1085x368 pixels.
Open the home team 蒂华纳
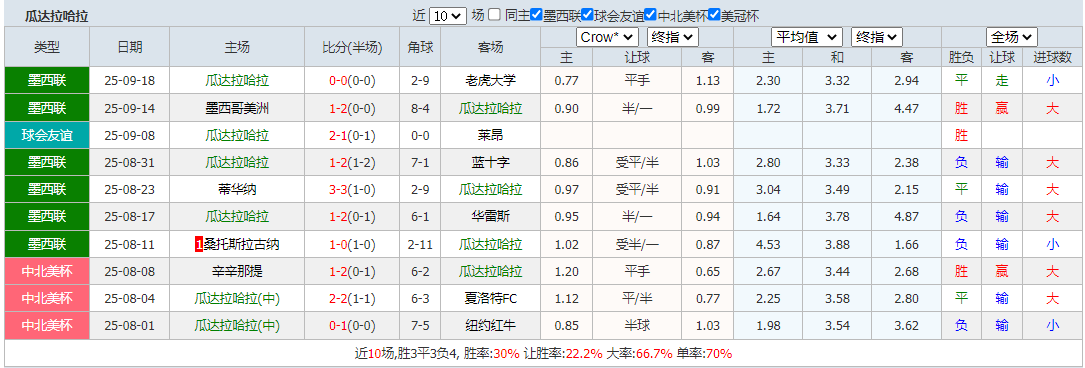(x=237, y=190)
